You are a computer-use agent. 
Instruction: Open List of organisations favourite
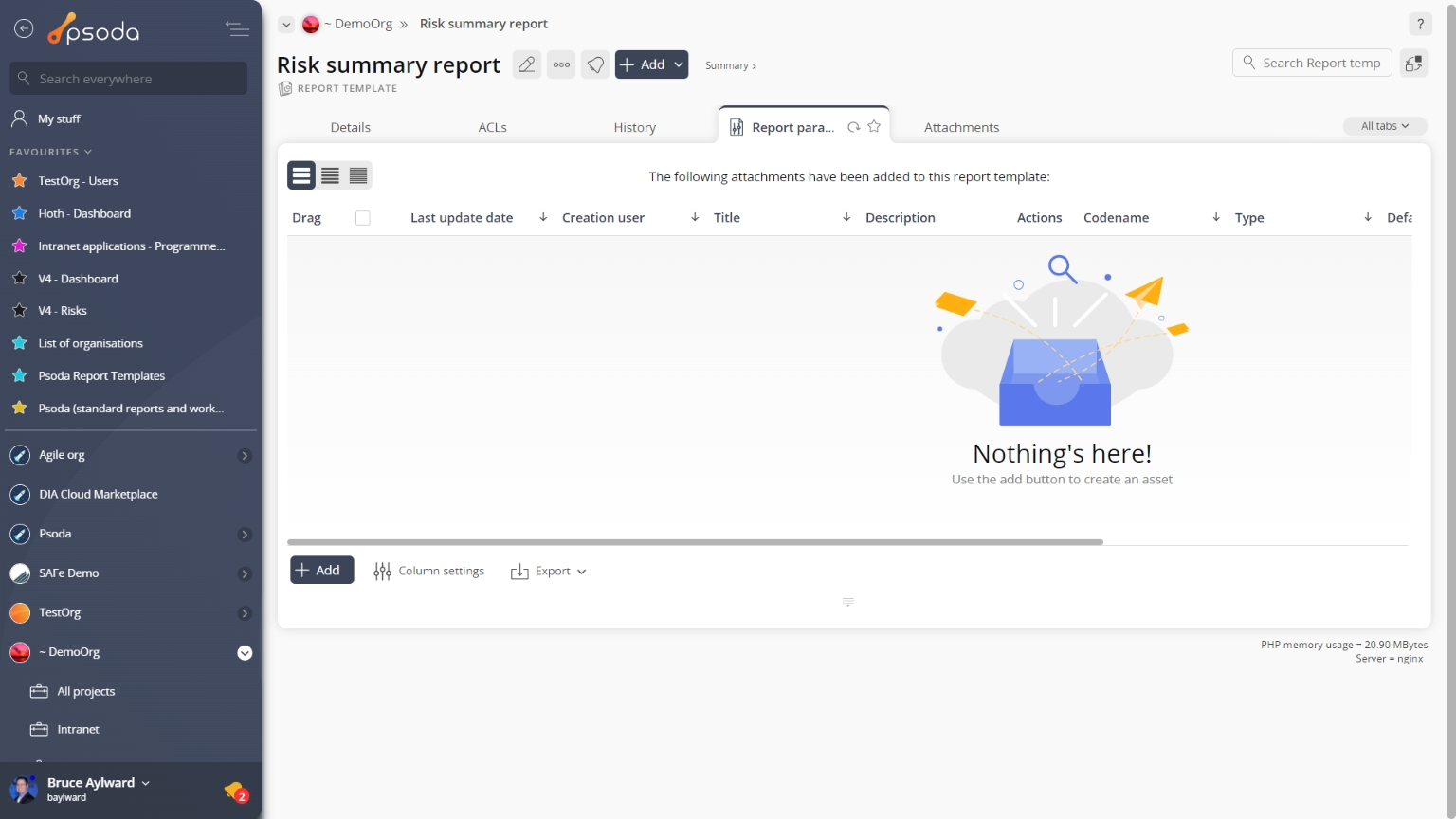(90, 343)
